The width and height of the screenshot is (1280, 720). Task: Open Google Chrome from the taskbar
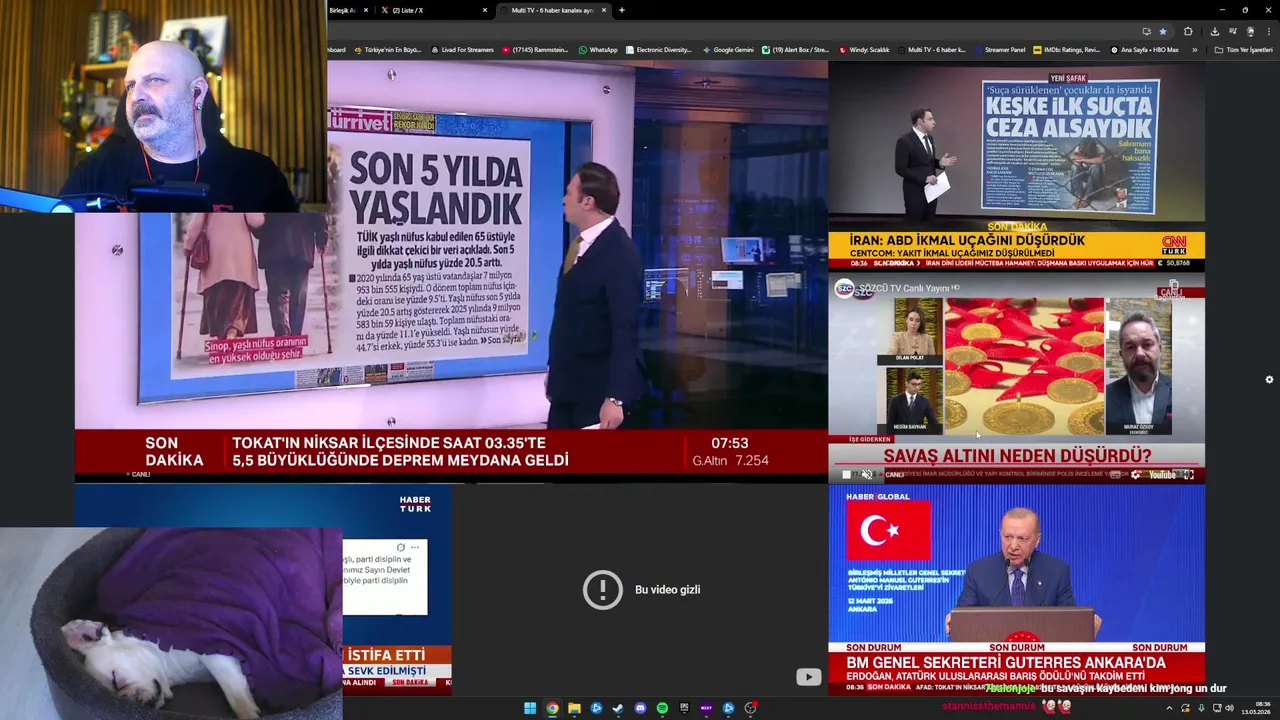pyautogui.click(x=552, y=708)
